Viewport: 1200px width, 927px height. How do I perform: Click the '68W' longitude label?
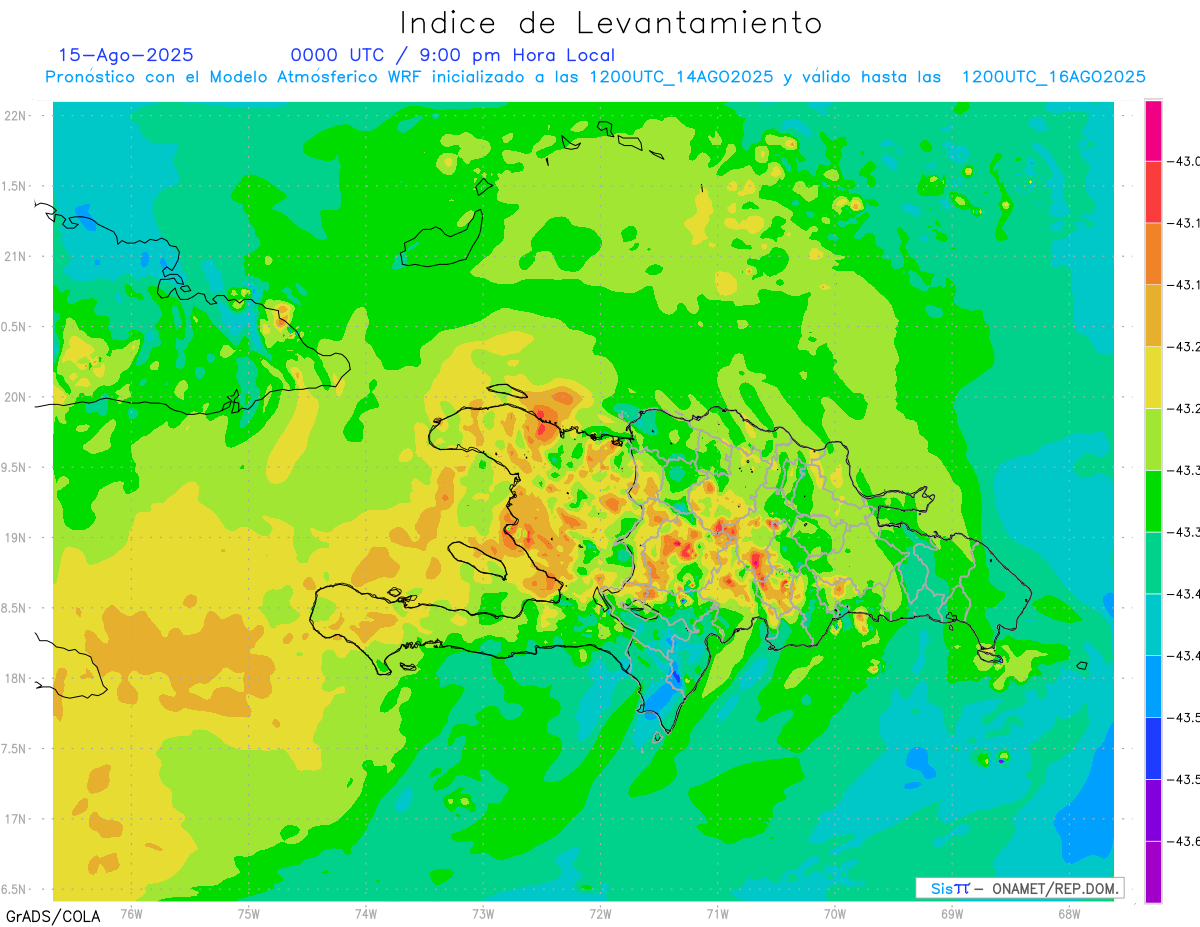tap(1069, 913)
